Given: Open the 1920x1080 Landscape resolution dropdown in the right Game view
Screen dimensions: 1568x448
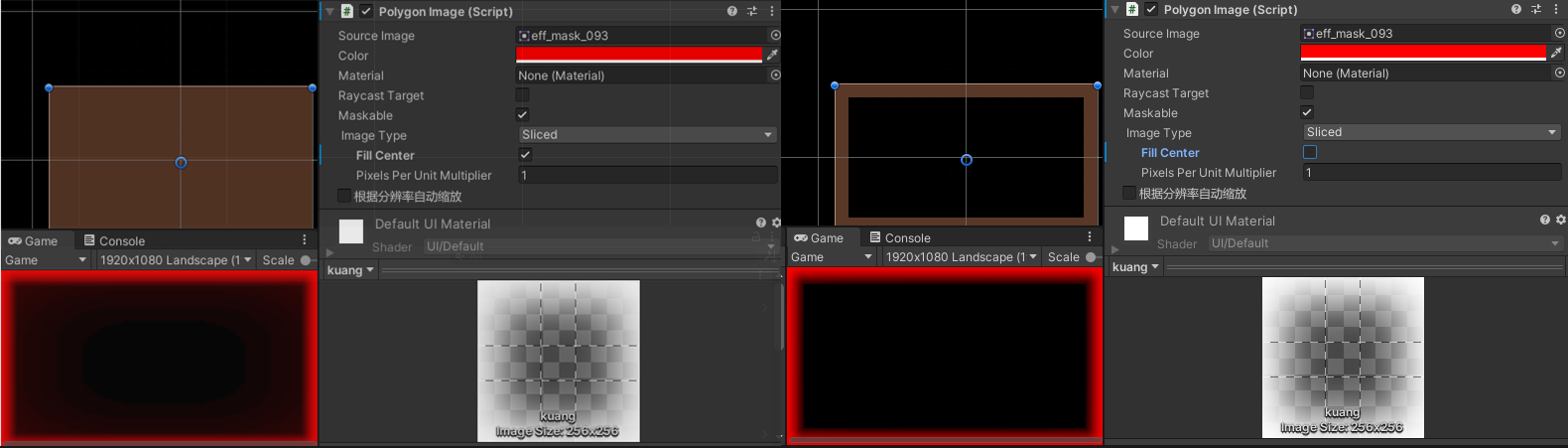Looking at the screenshot, I should (x=958, y=257).
